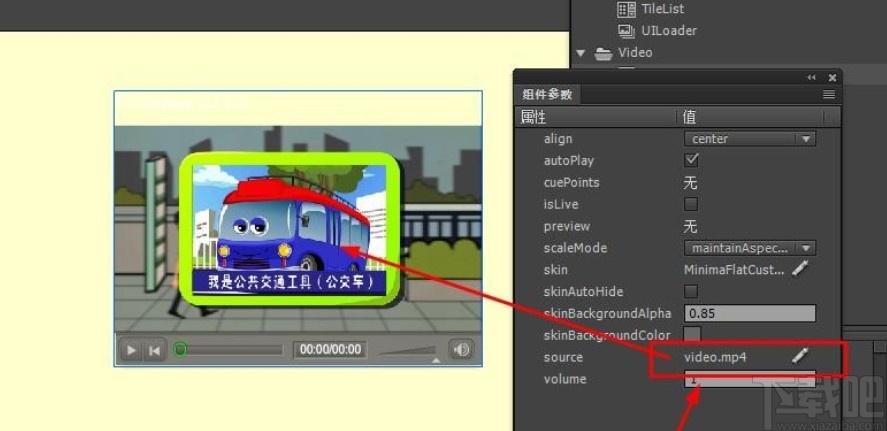
Task: Select the source property label
Action: 563,357
